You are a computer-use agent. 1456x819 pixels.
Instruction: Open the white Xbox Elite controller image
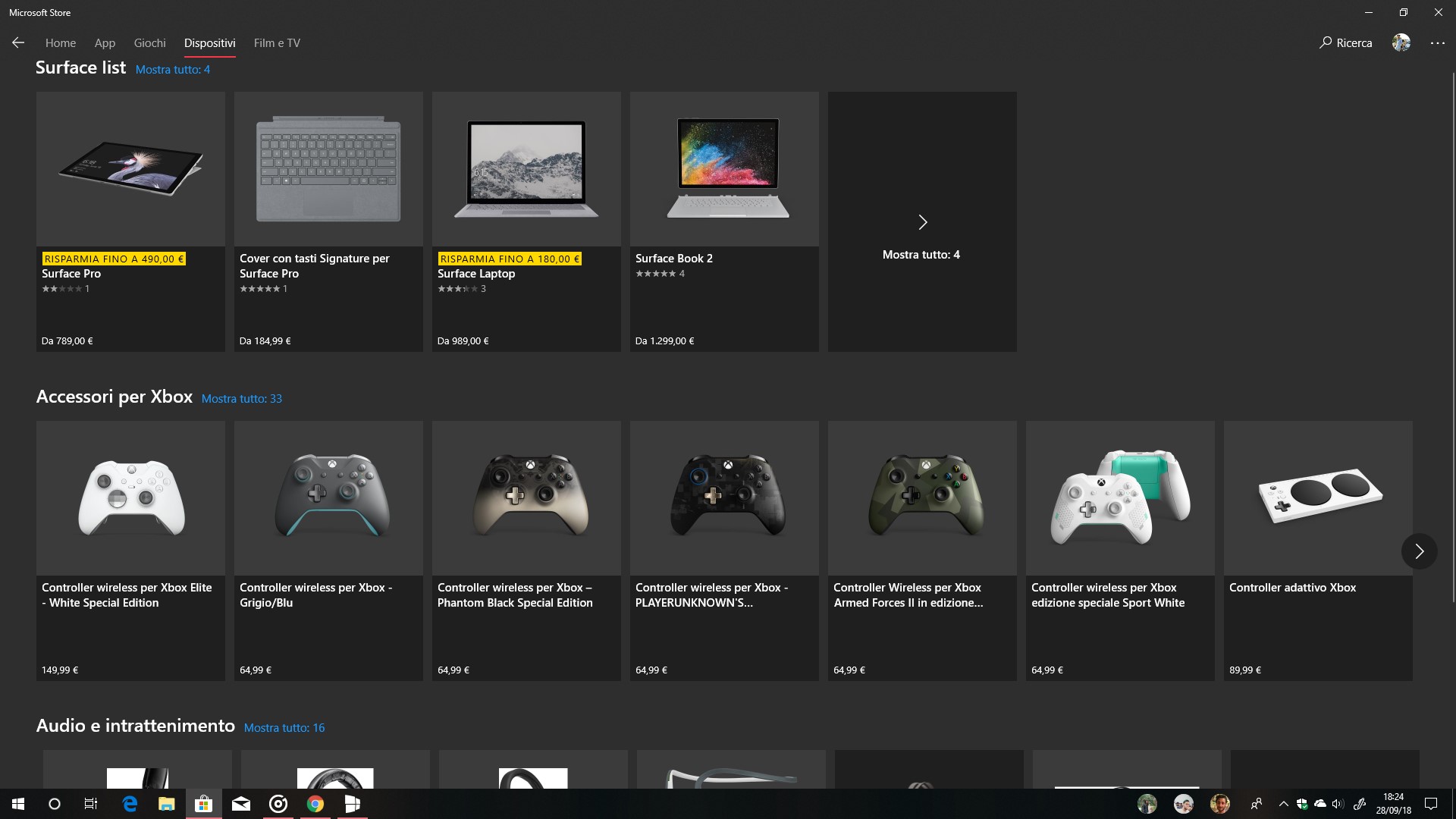coord(130,498)
